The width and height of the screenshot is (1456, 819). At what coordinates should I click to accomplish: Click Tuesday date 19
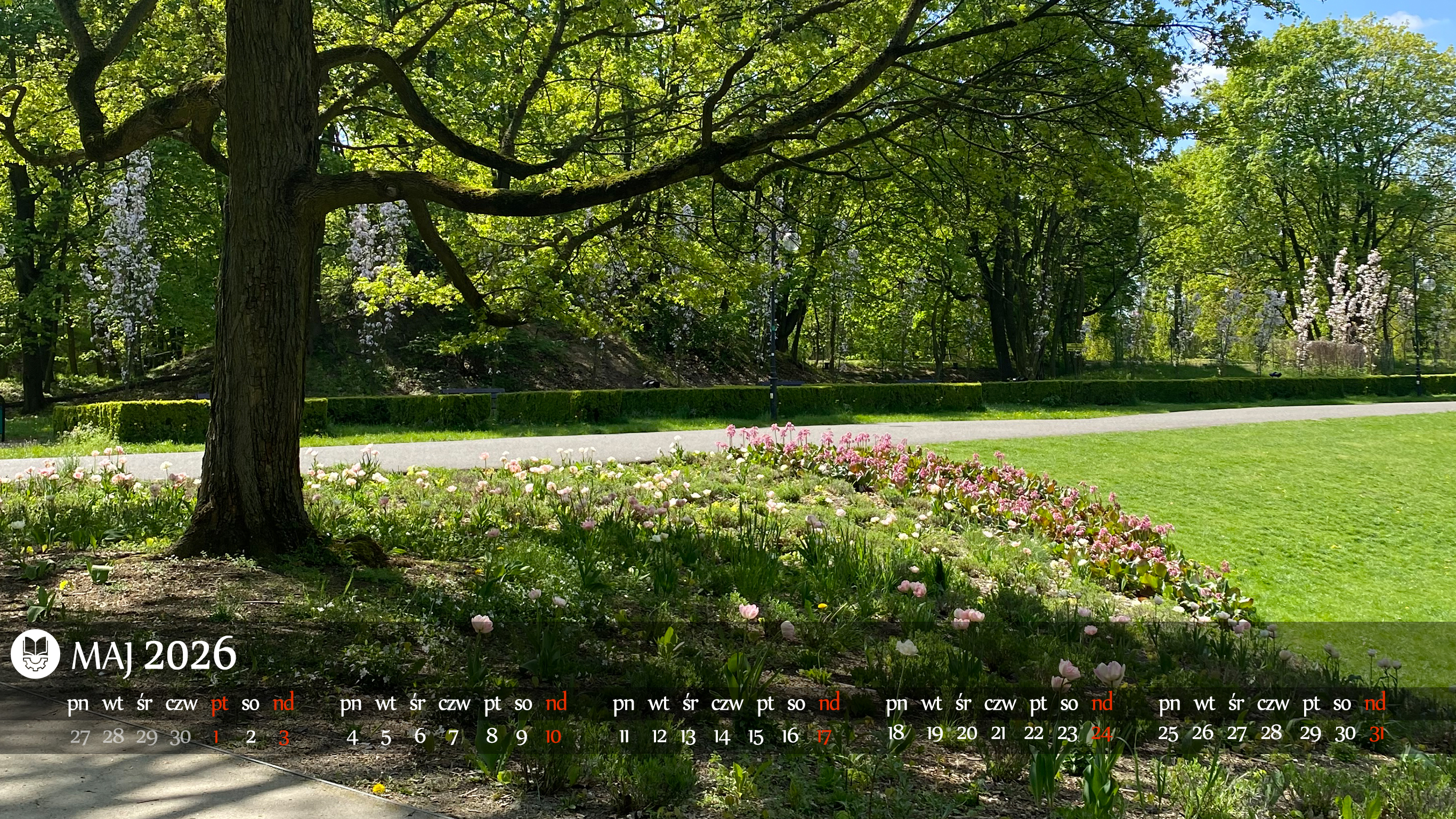point(934,733)
